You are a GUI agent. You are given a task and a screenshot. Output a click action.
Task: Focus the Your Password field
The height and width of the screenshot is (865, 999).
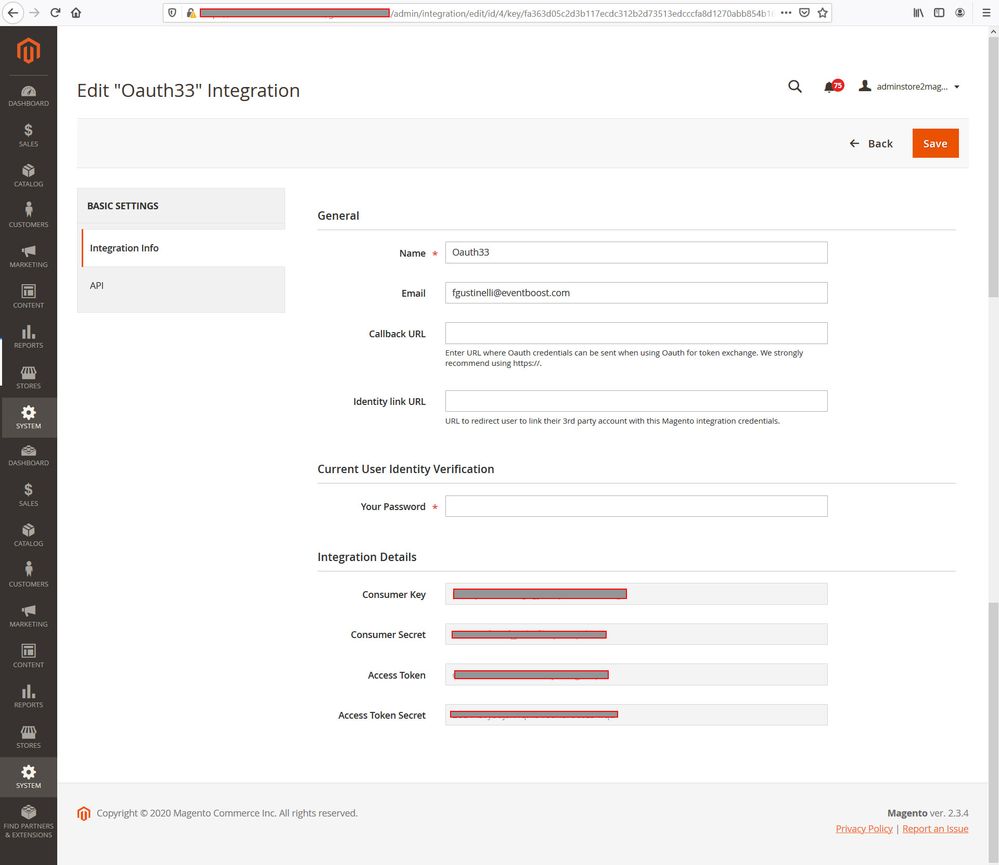tap(636, 506)
